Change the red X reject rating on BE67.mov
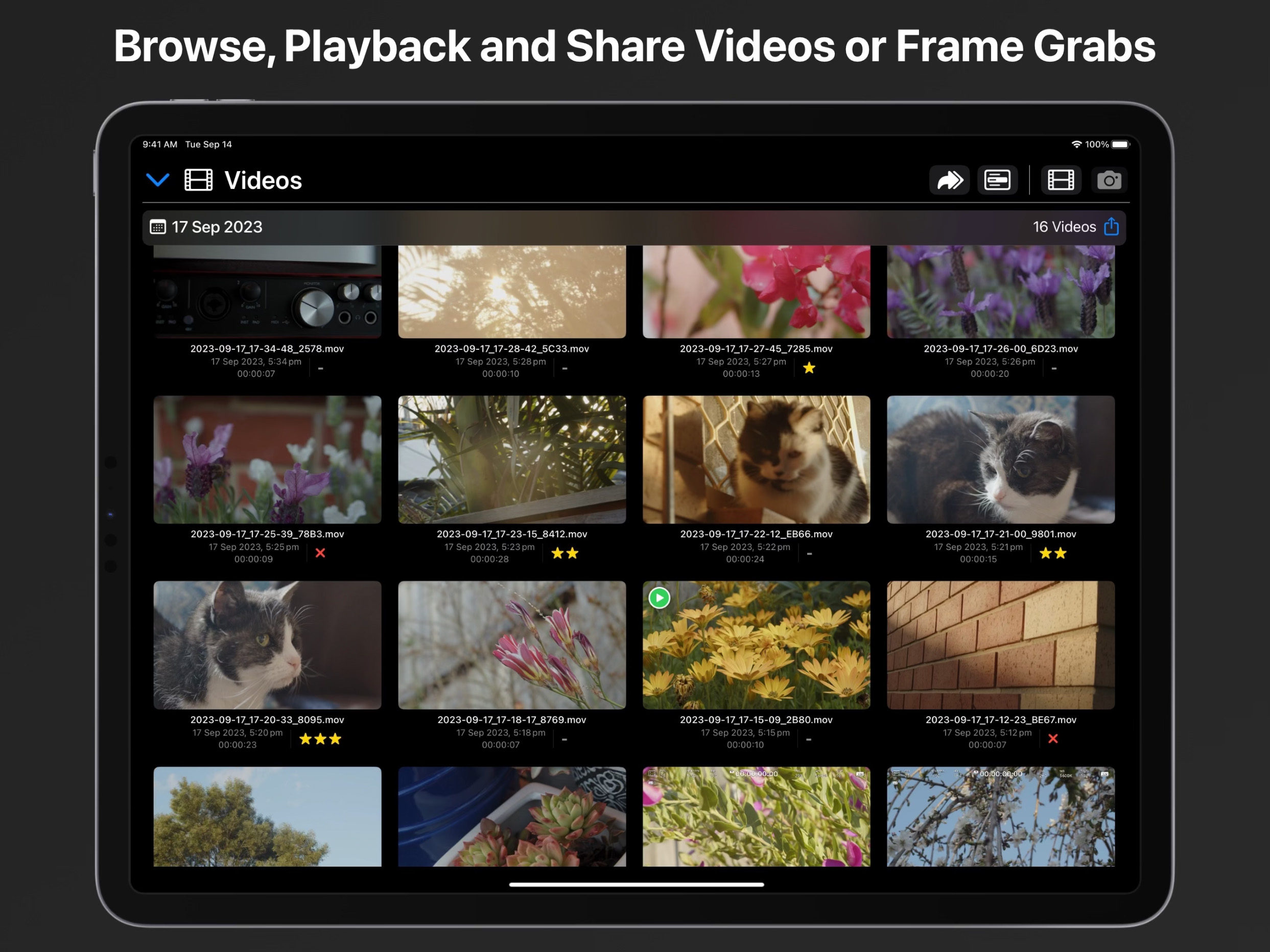Screen dimensions: 1270x952 coord(1053,739)
